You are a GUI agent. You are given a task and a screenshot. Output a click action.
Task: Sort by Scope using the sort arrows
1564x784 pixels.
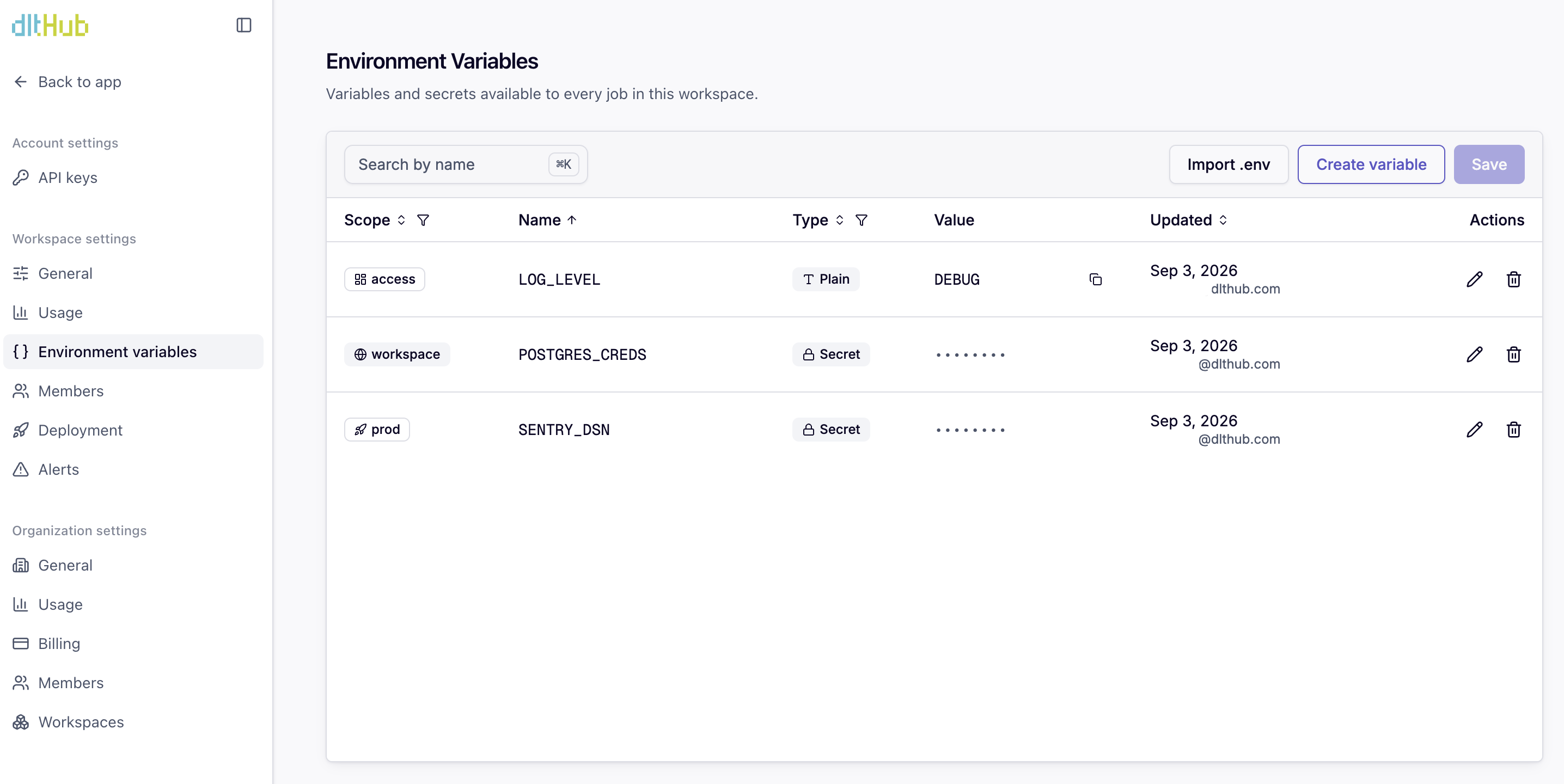click(x=401, y=219)
